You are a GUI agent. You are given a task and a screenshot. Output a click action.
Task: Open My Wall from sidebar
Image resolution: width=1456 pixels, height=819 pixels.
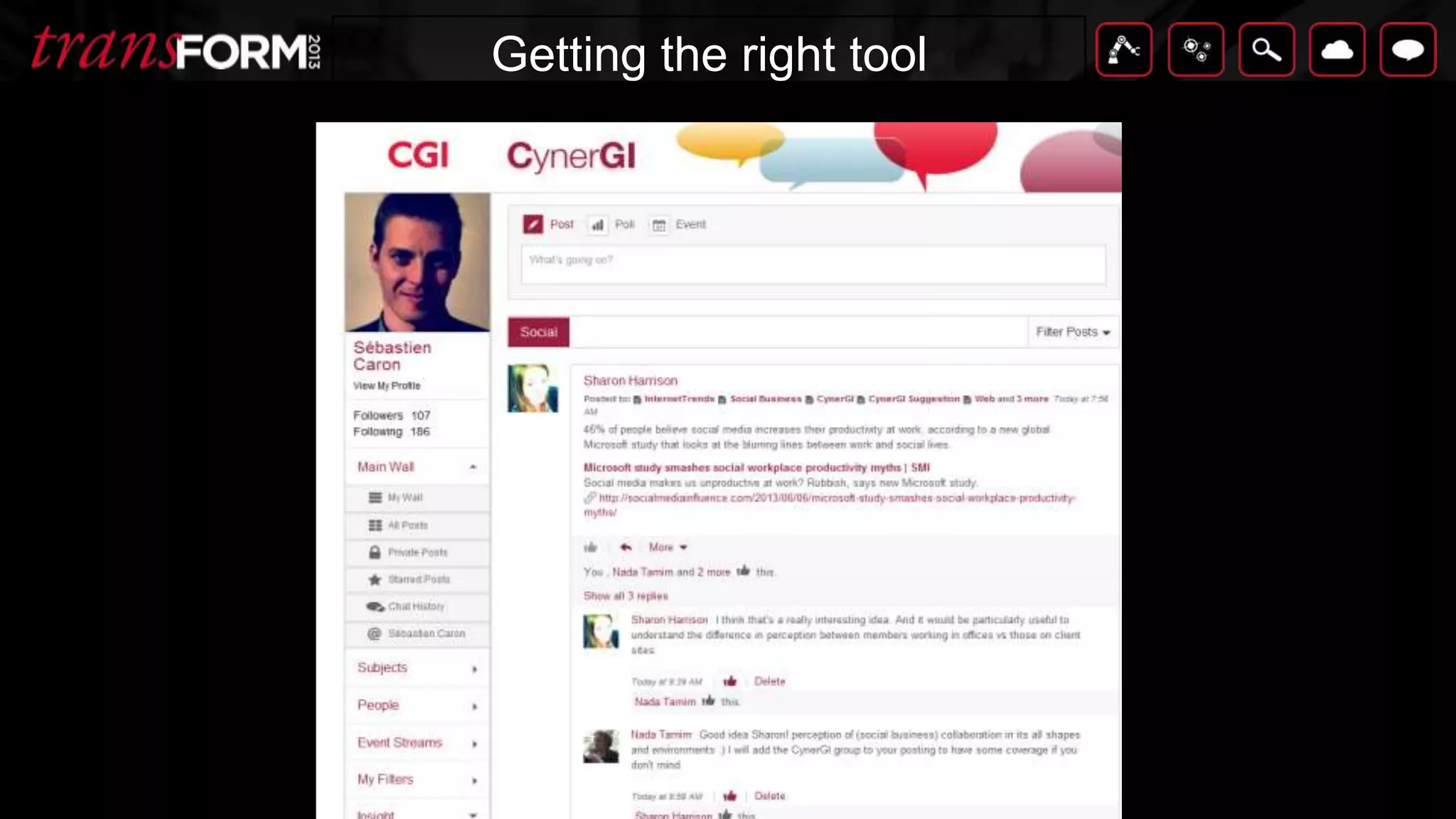pyautogui.click(x=418, y=498)
